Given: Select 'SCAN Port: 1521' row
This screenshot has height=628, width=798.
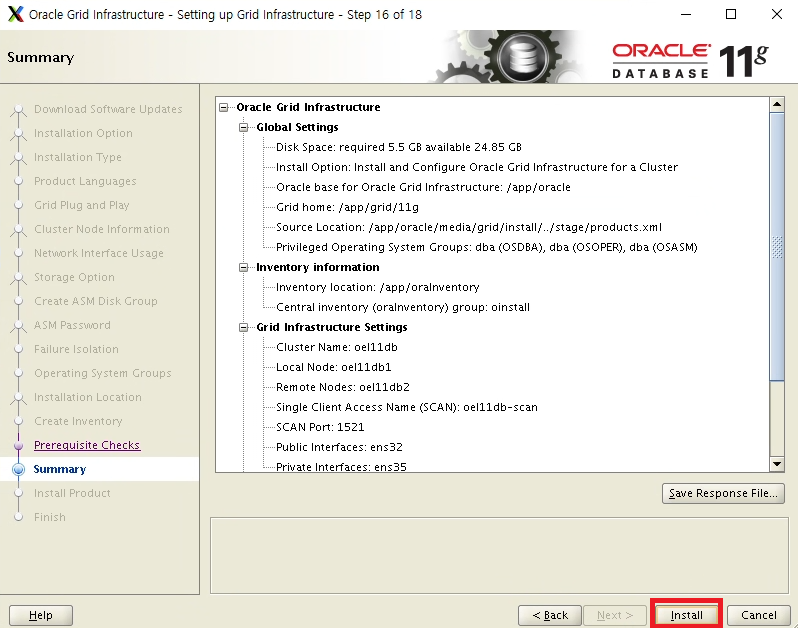Looking at the screenshot, I should point(320,427).
